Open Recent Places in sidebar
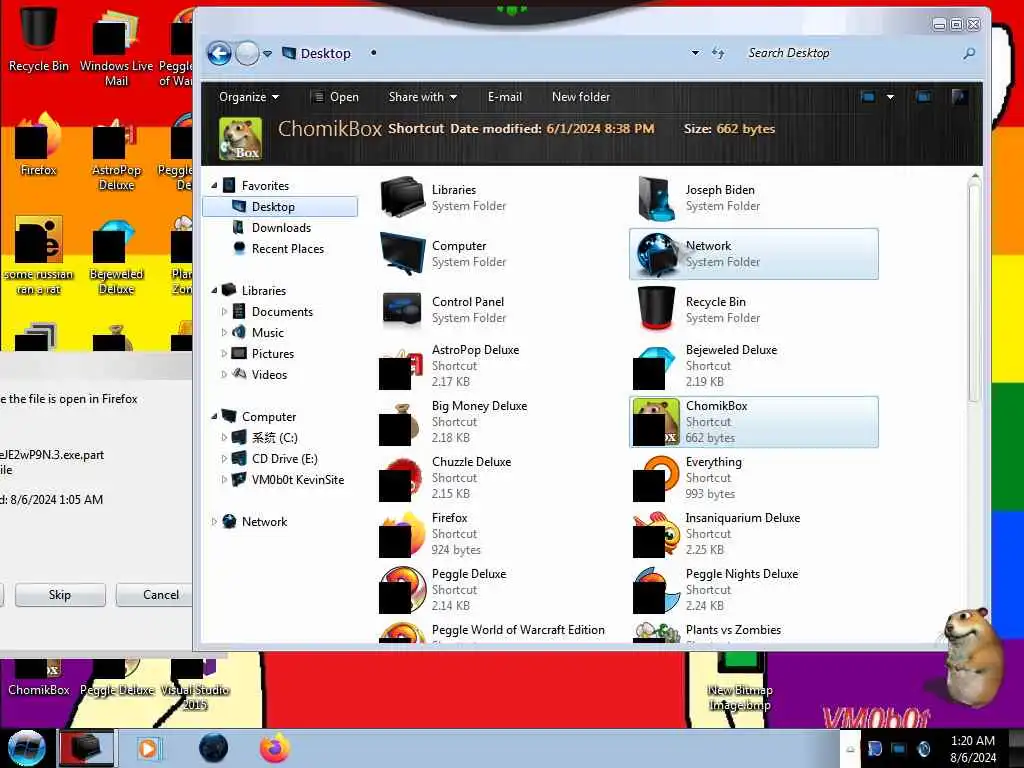Screen dimensions: 1024x768 point(287,248)
